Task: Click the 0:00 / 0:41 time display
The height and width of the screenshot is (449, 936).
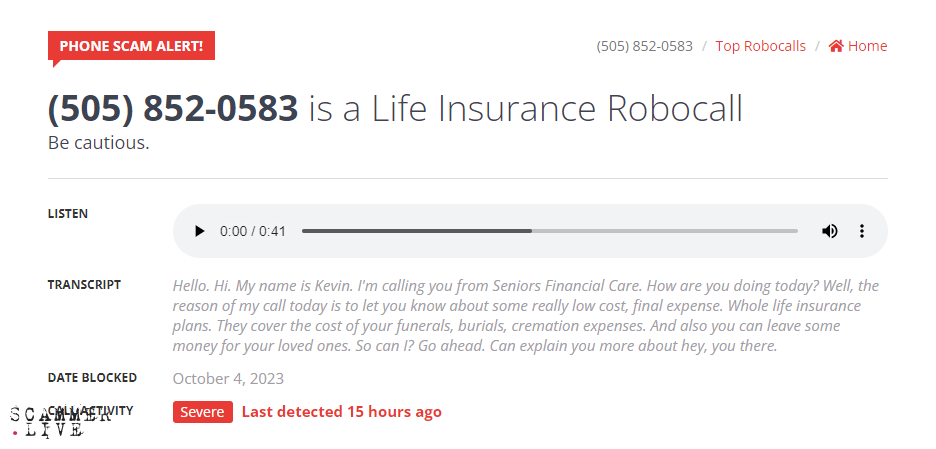Action: (253, 231)
